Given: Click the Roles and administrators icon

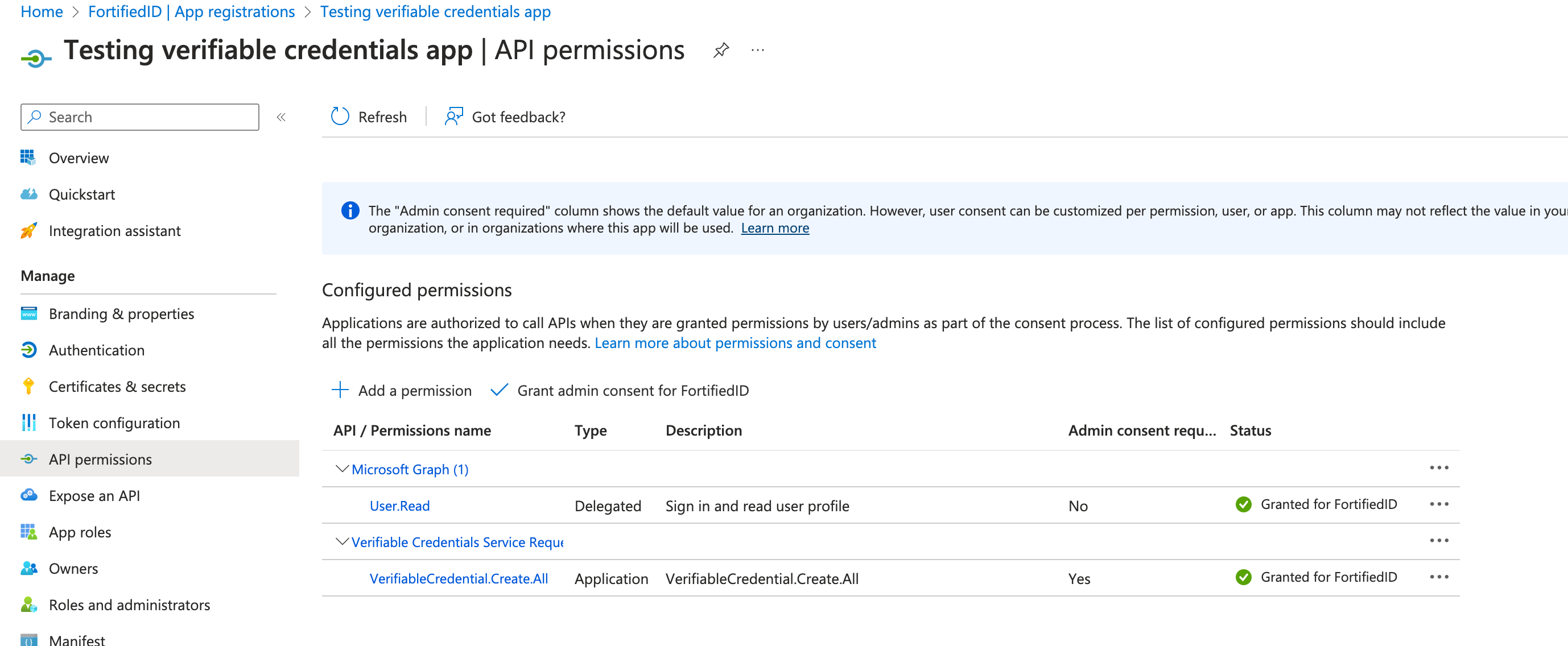Looking at the screenshot, I should pos(28,604).
